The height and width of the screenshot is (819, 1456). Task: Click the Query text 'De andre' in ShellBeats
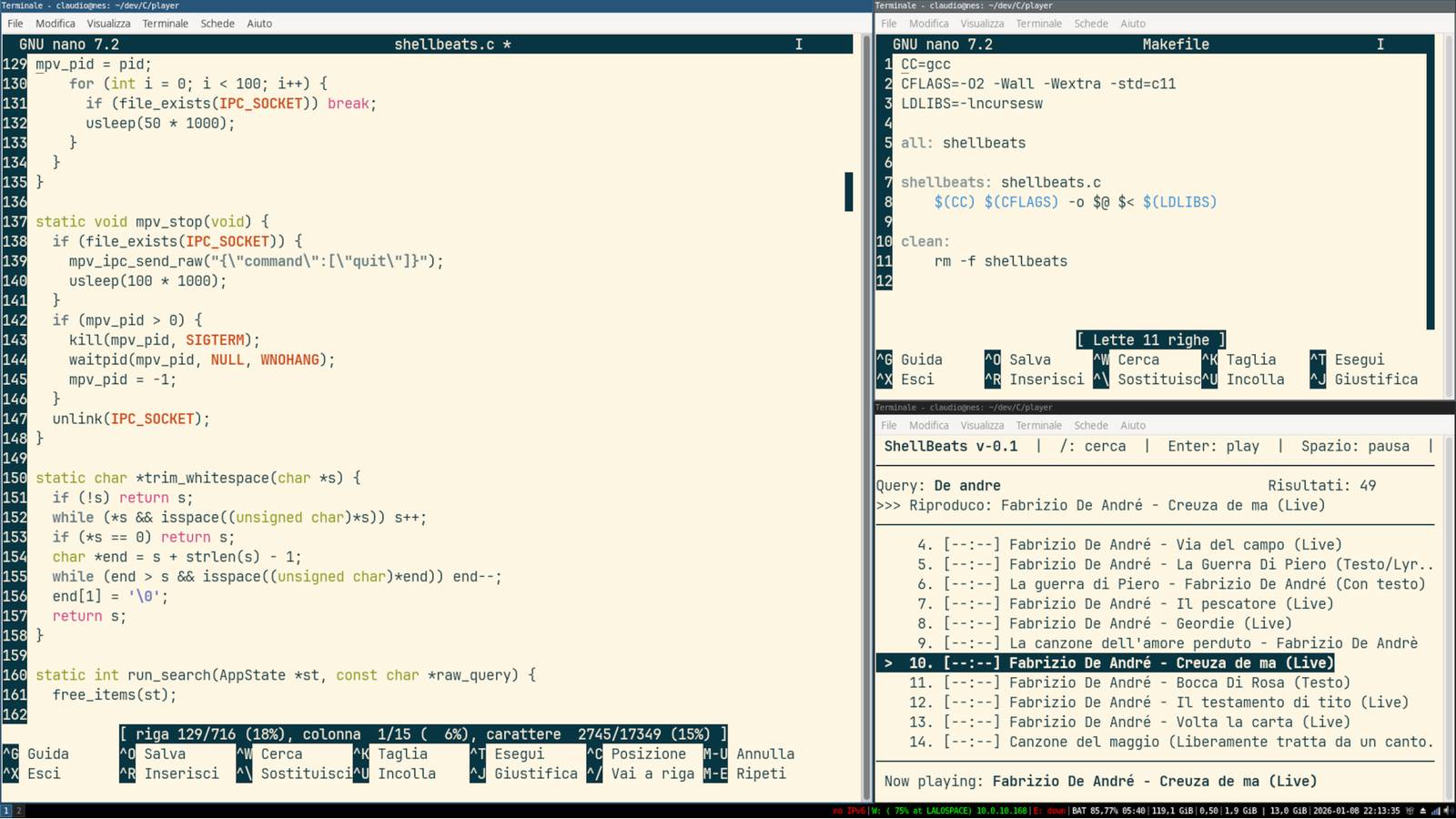(967, 486)
